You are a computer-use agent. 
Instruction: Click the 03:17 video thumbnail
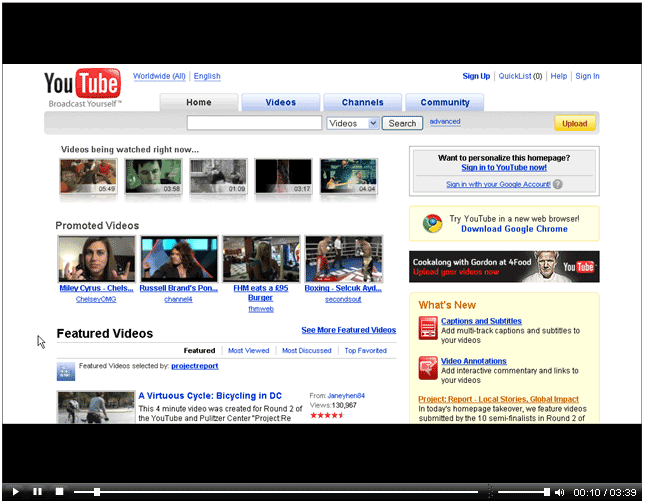pos(283,176)
